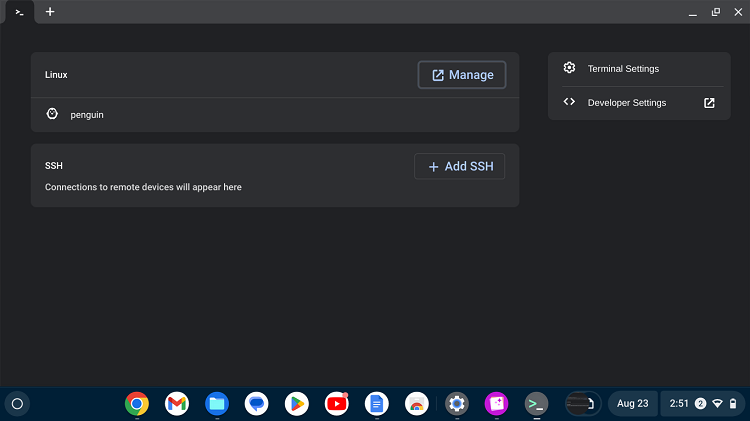Open YouTube from the shelf
Image resolution: width=750 pixels, height=421 pixels.
tap(337, 404)
